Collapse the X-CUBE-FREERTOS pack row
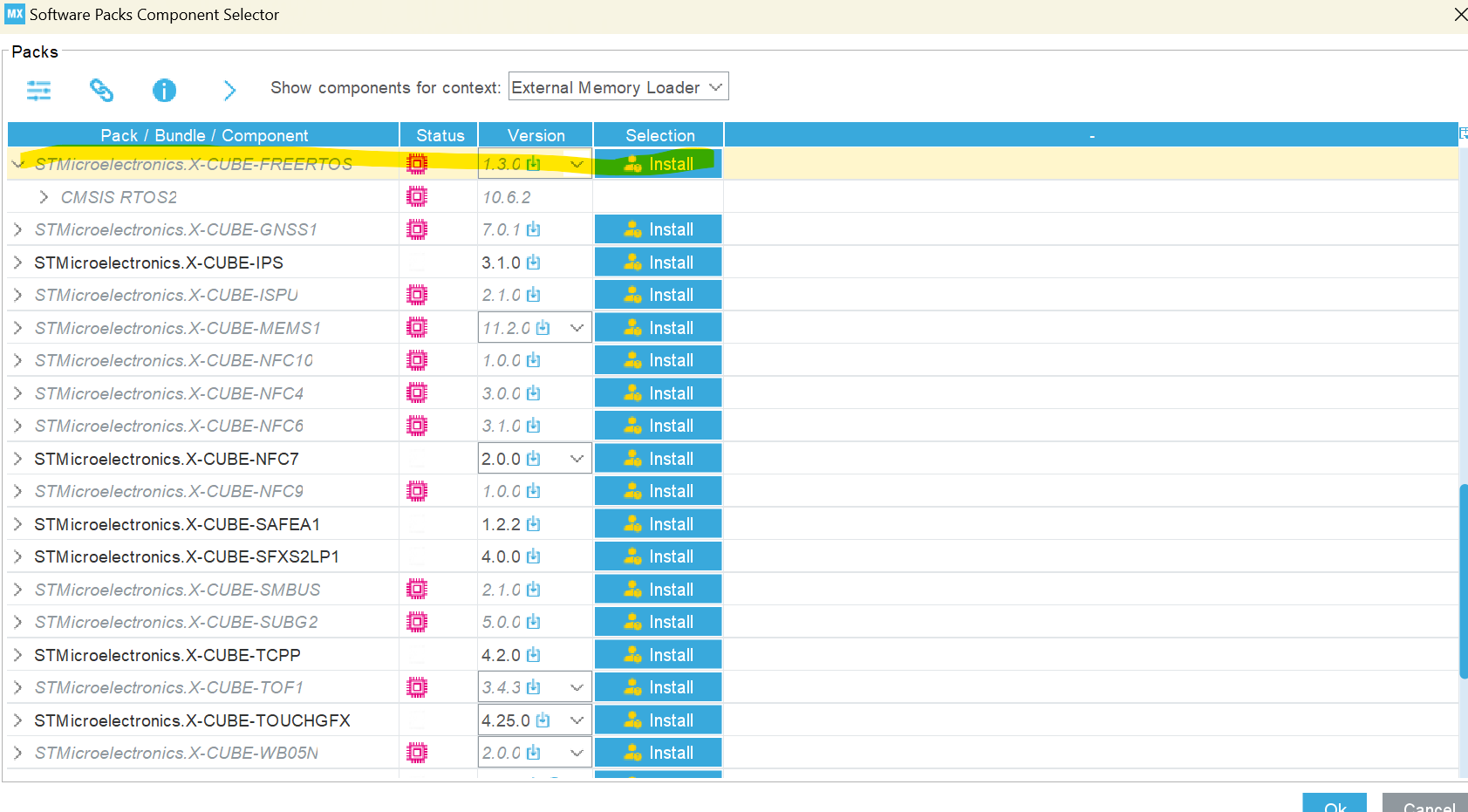The height and width of the screenshot is (812, 1468). tap(17, 163)
